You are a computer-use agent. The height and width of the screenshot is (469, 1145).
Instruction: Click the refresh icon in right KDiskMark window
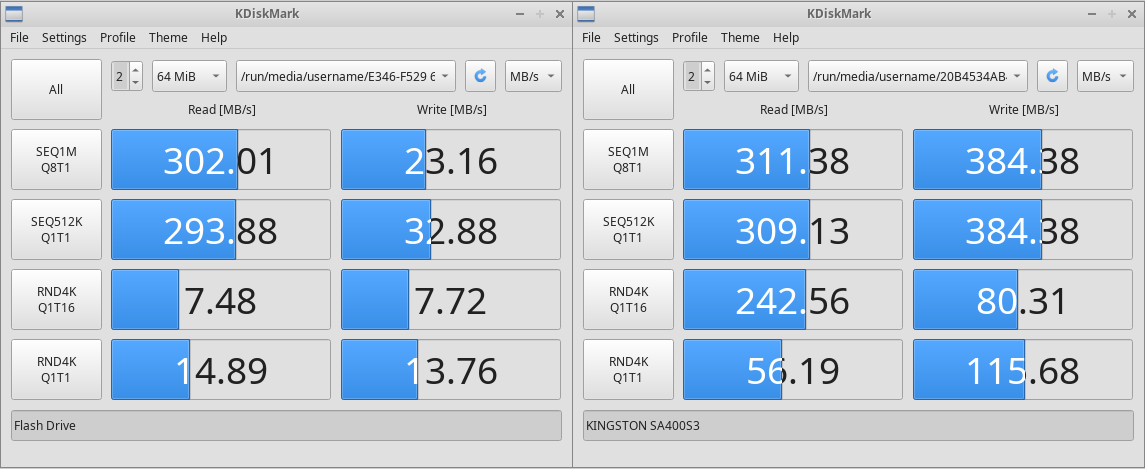tap(1052, 76)
